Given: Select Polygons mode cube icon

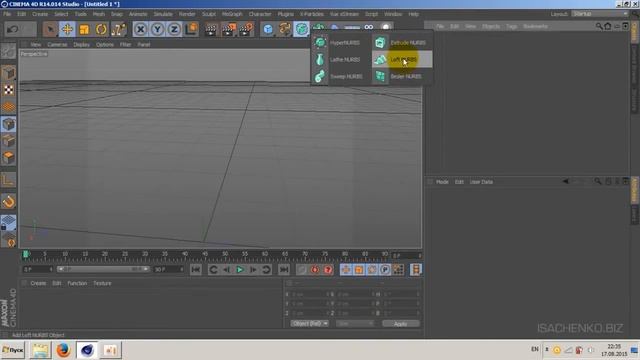Looking at the screenshot, I should (9, 158).
